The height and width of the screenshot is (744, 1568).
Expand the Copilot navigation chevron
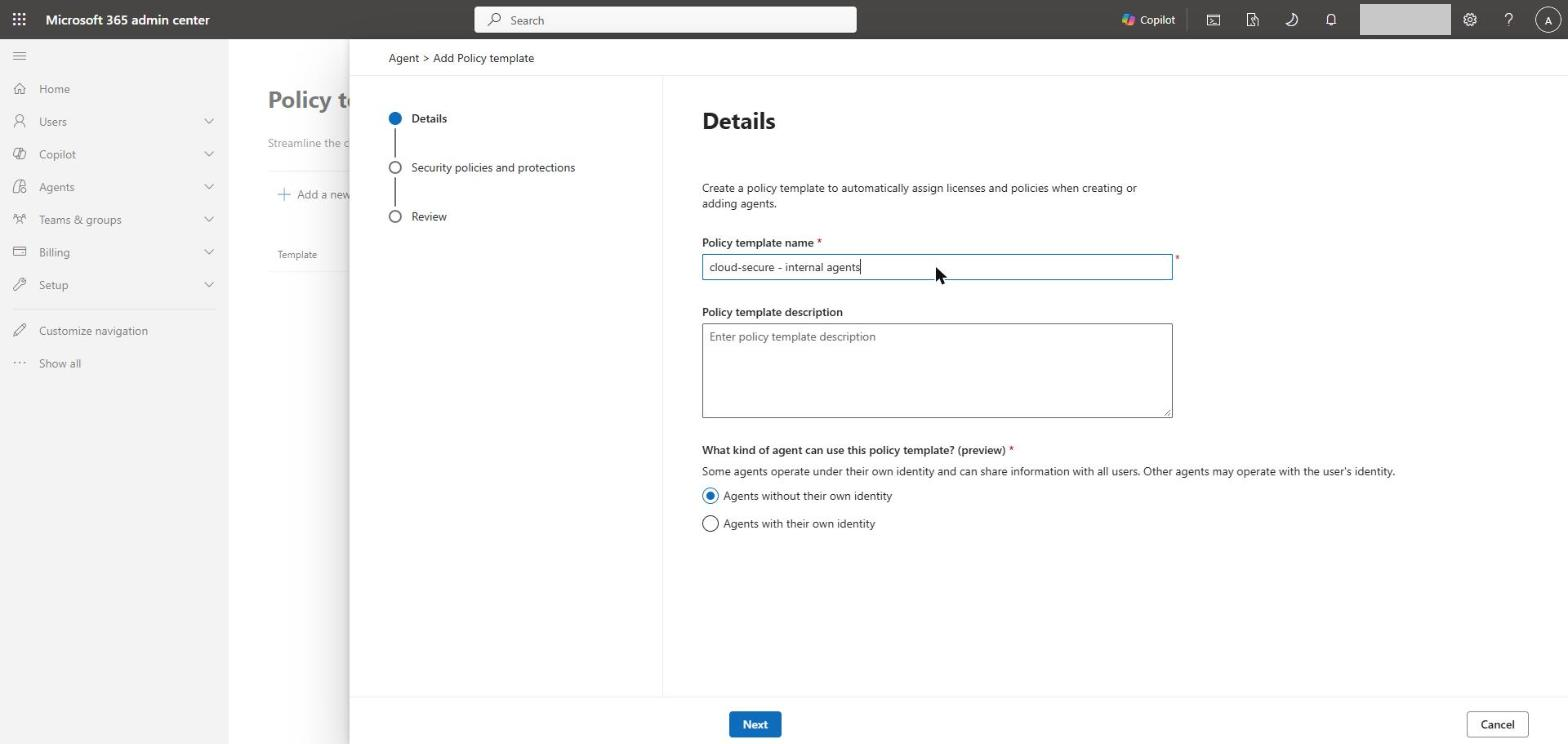209,154
